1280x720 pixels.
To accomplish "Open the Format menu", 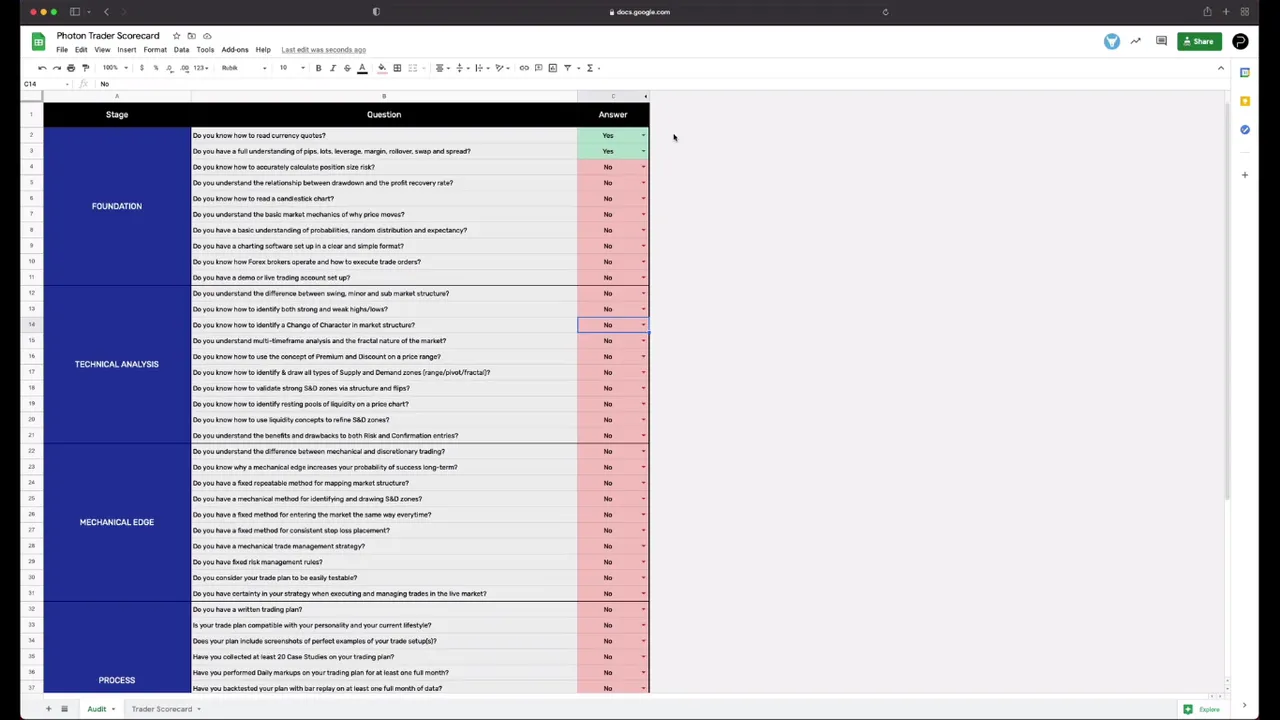I will 155,50.
